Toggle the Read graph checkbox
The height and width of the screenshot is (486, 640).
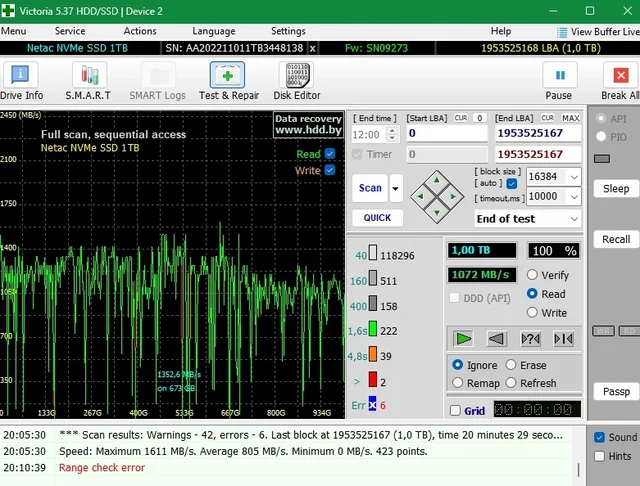(x=330, y=154)
